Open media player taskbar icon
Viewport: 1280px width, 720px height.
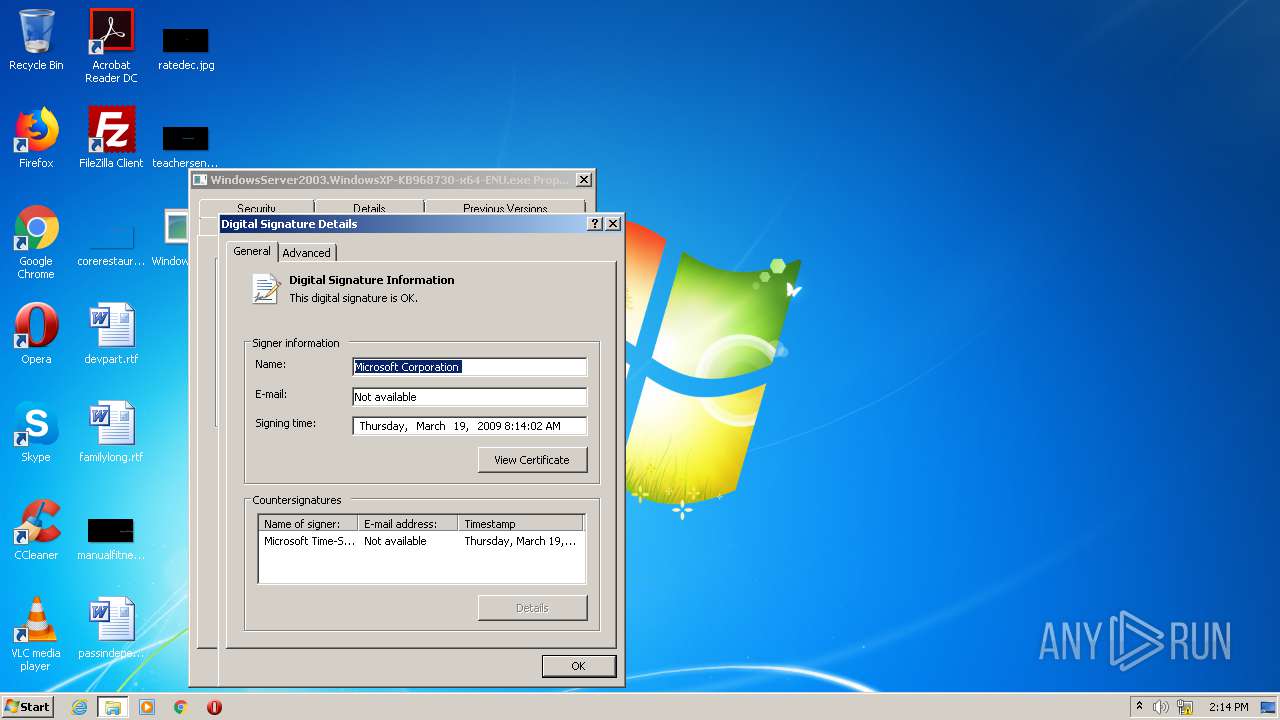[x=147, y=707]
